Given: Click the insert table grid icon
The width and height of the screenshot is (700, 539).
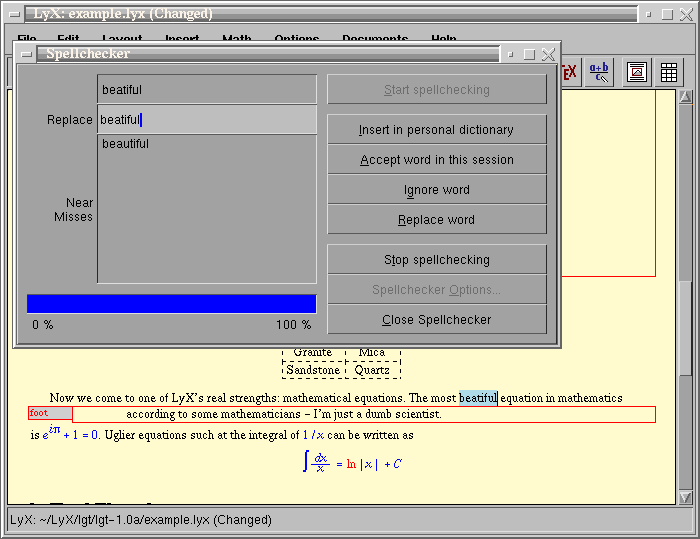Looking at the screenshot, I should click(x=669, y=72).
